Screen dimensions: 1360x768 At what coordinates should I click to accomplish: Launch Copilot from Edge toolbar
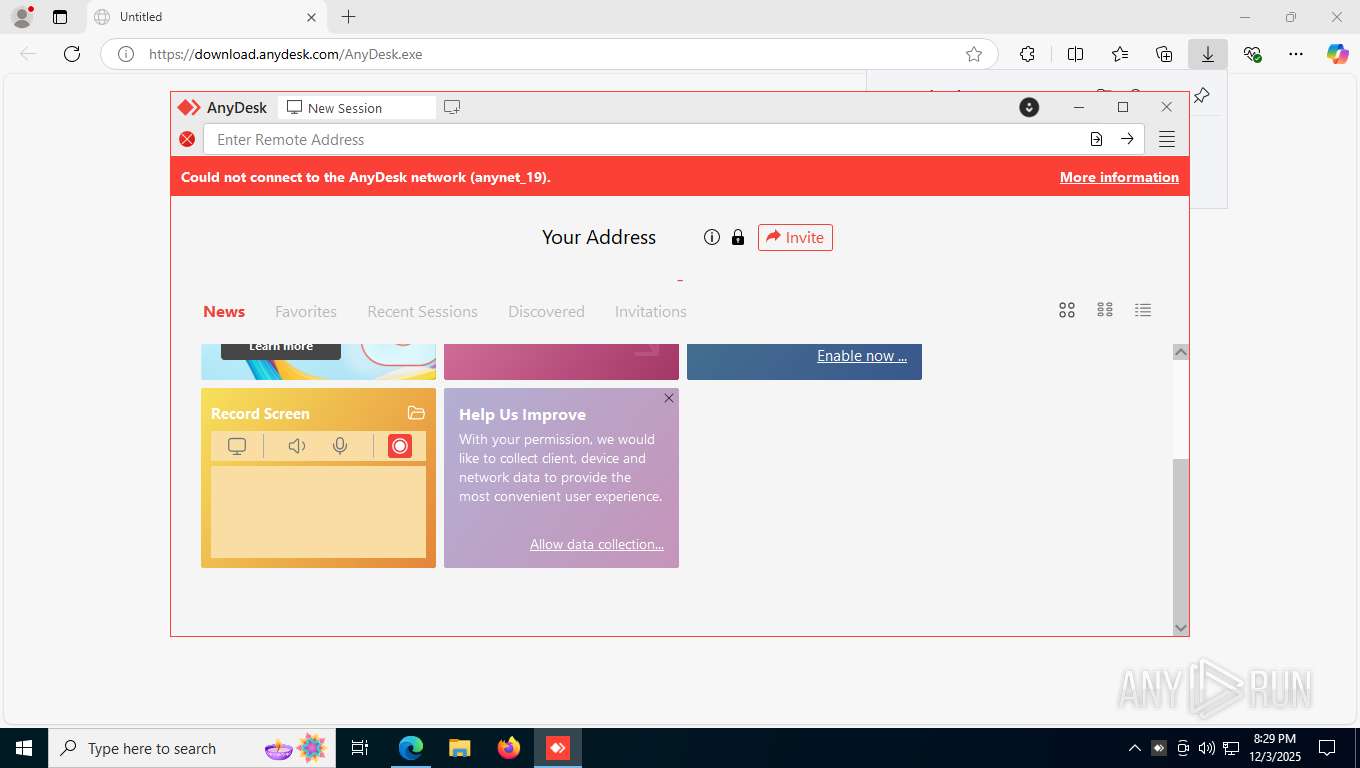pos(1338,54)
